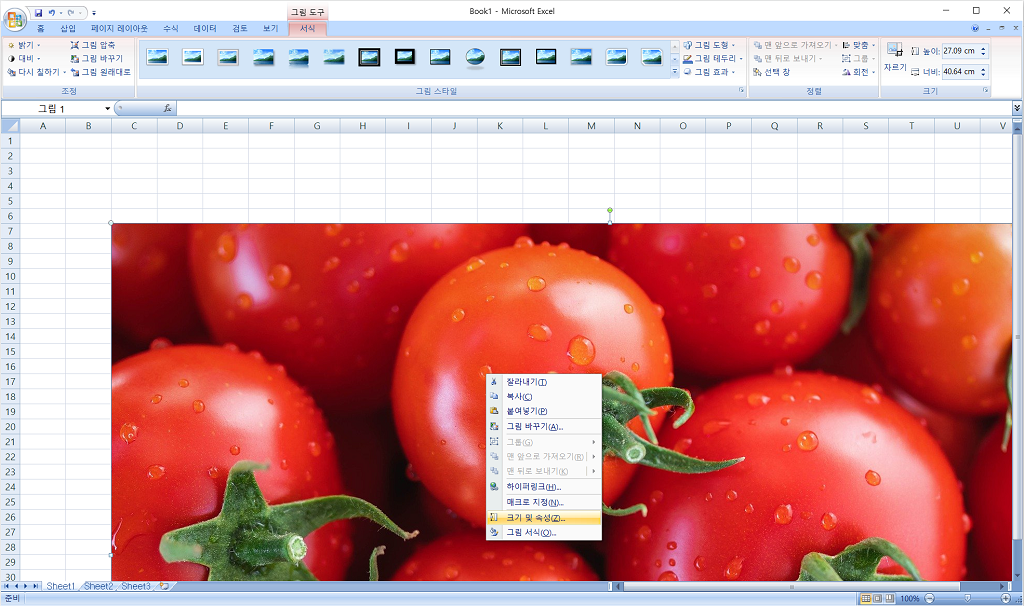Screen dimensions: 1024x606
Task: Switch to the Sheet3 tab
Action: [136, 586]
